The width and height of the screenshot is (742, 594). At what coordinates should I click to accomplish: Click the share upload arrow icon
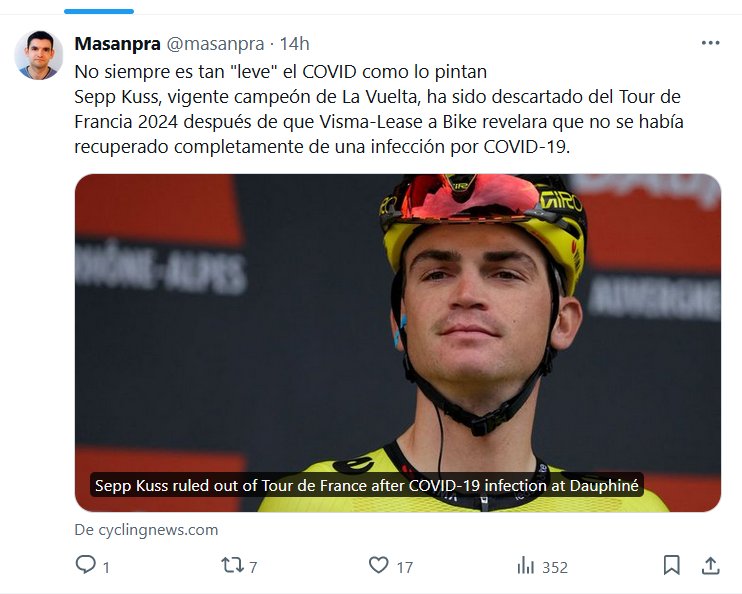(710, 566)
